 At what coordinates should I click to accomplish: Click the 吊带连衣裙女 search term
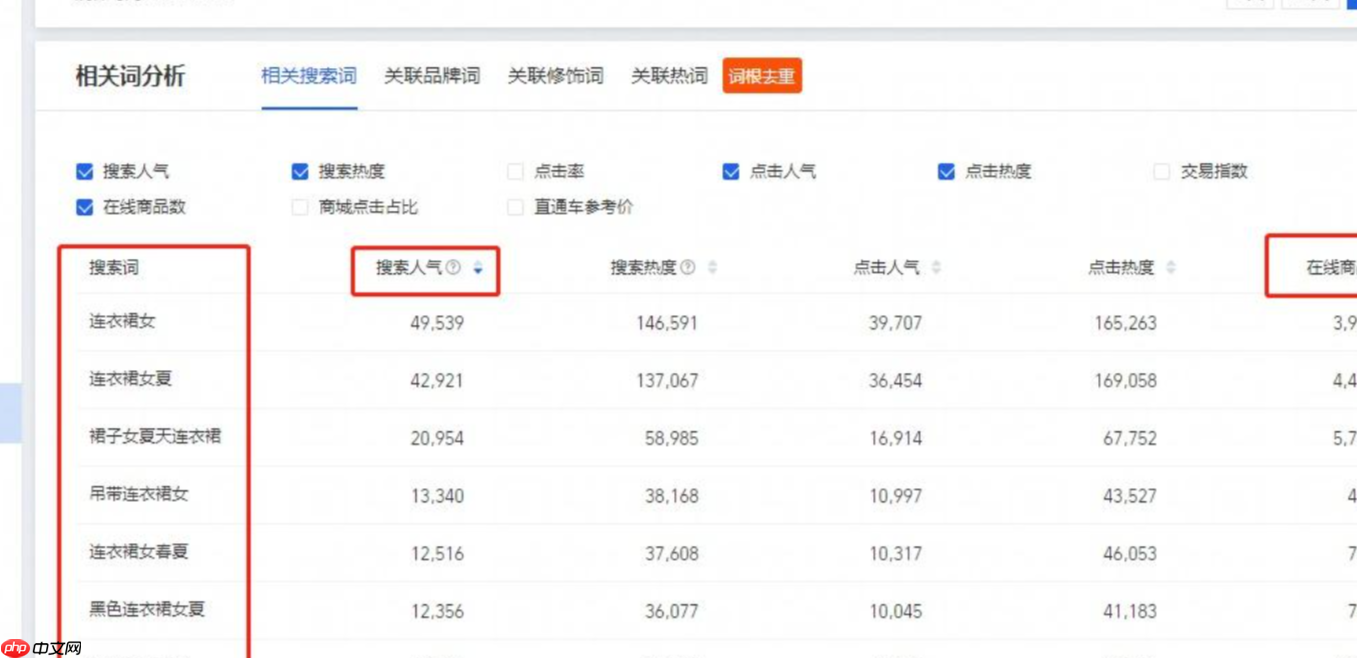tap(139, 494)
